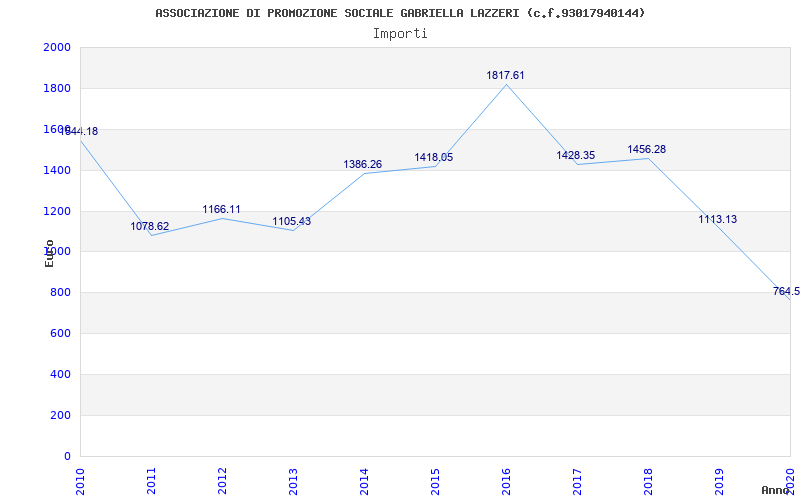Click the chart title with Gabriella Lazzeri
The height and width of the screenshot is (500, 800).
pos(400,13)
